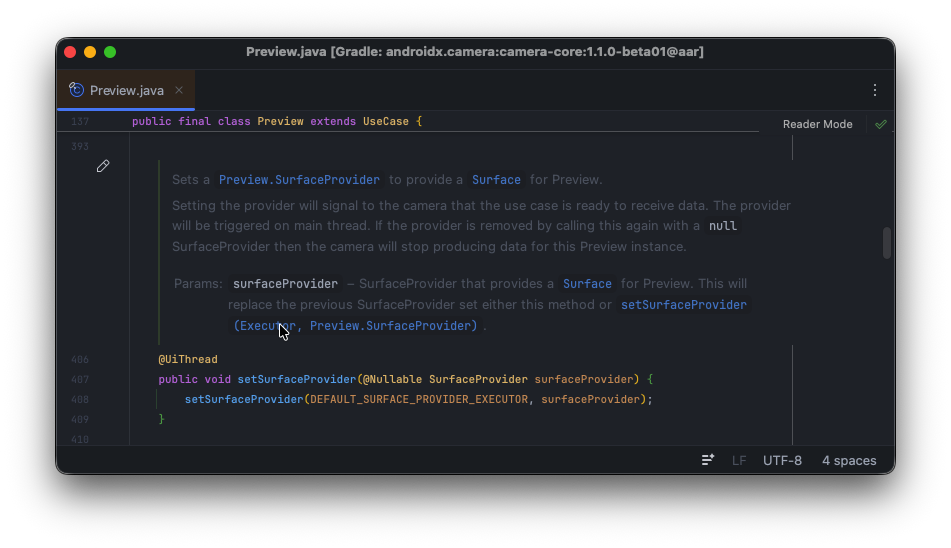
Task: Follow the first Surface link in docs
Action: 496,180
